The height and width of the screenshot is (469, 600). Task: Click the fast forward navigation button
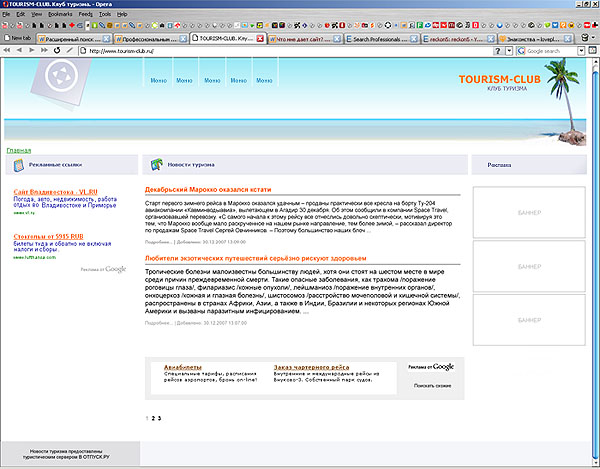point(44,50)
